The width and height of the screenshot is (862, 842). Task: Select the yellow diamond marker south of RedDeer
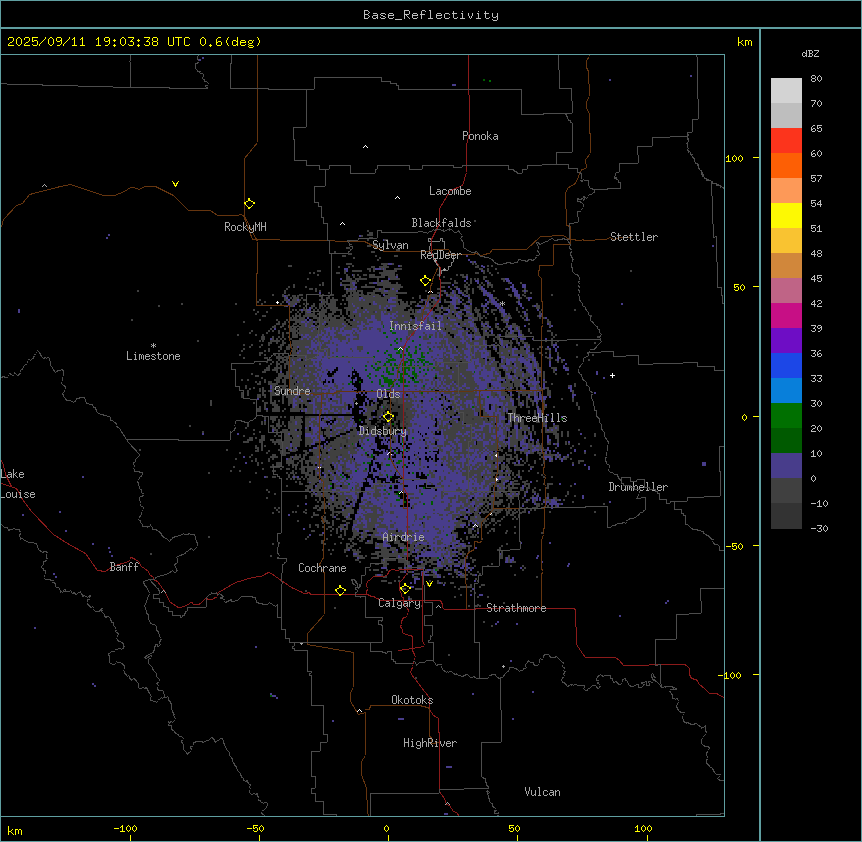coord(426,281)
